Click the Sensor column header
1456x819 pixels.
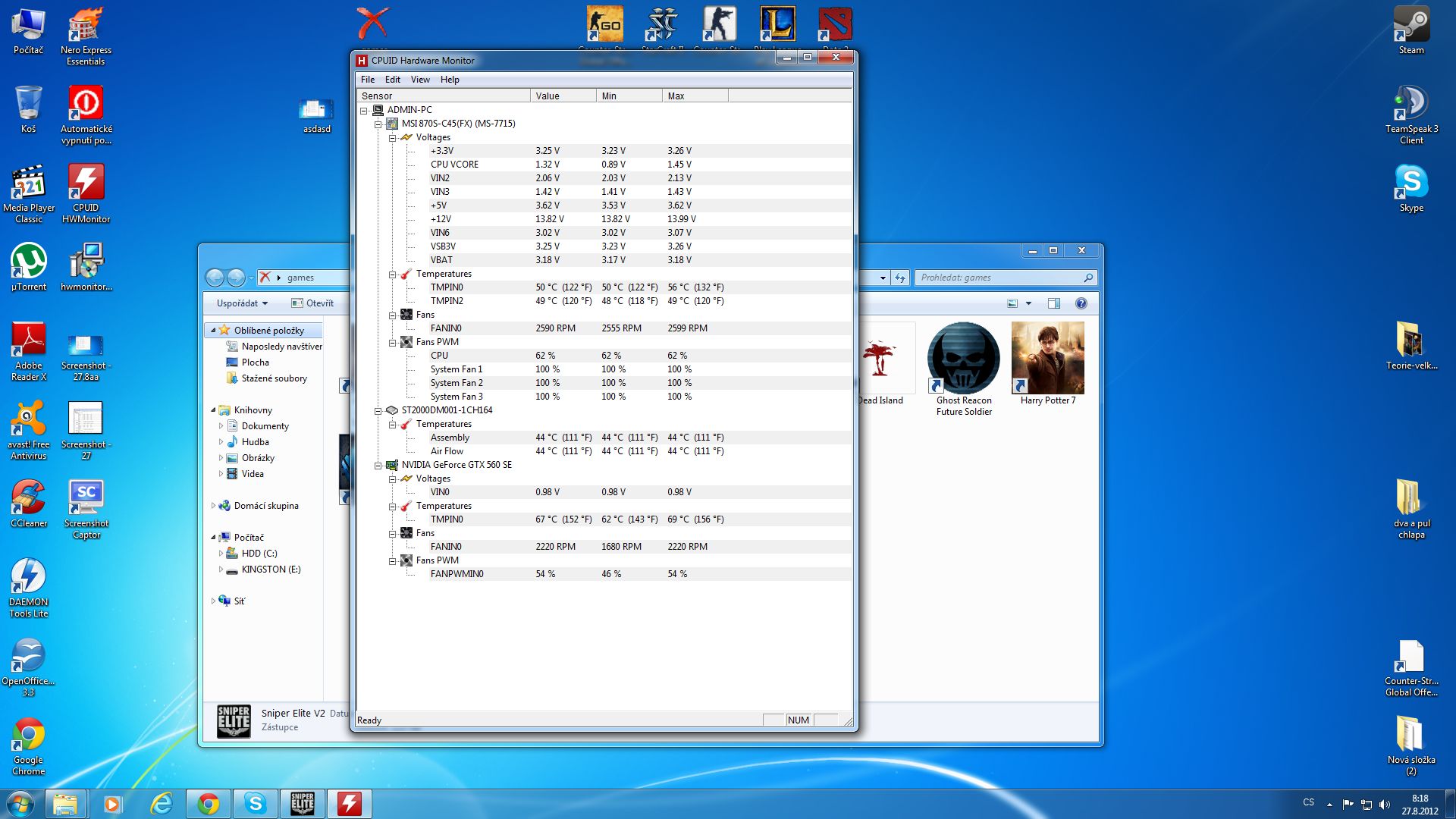tap(444, 96)
